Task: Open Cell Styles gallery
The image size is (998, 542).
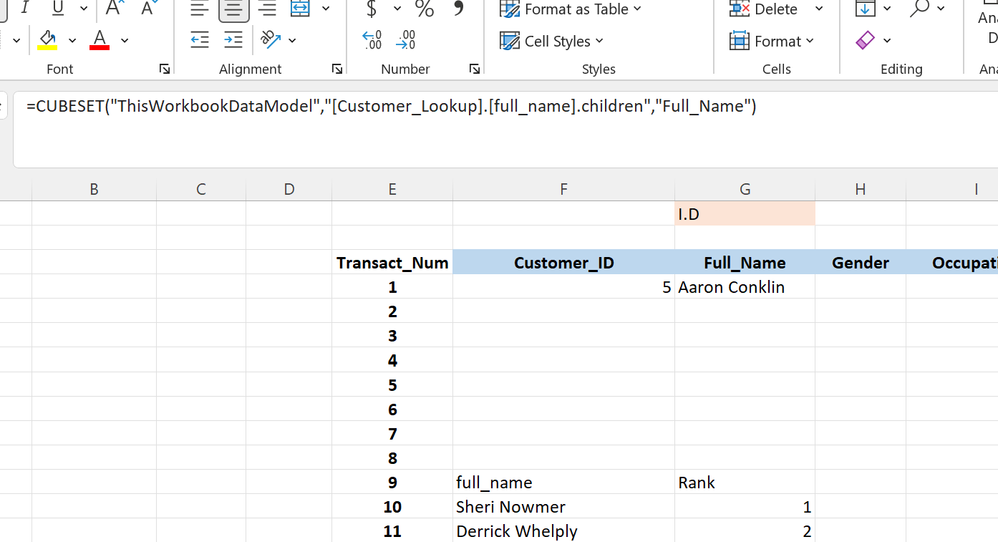Action: 551,41
